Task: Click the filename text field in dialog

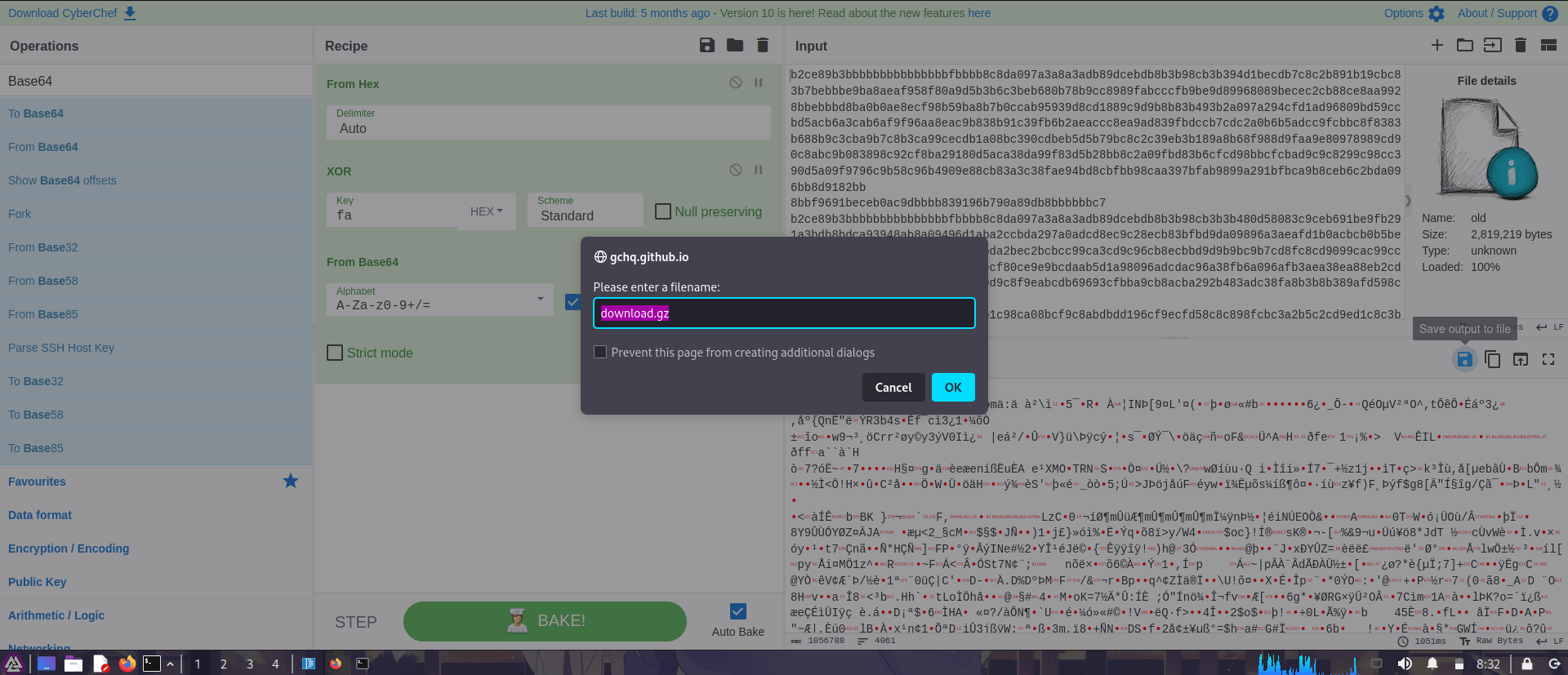Action: click(x=784, y=313)
